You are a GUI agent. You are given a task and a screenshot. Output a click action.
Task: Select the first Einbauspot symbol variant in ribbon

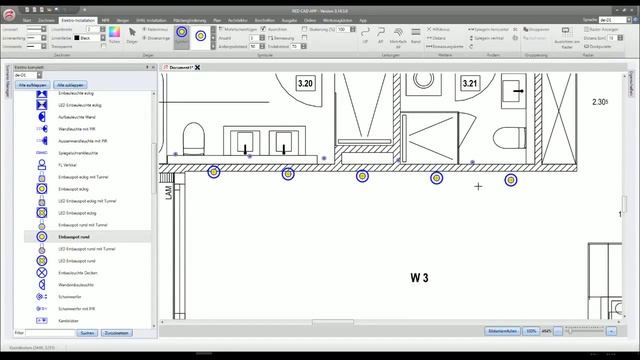coord(182,37)
